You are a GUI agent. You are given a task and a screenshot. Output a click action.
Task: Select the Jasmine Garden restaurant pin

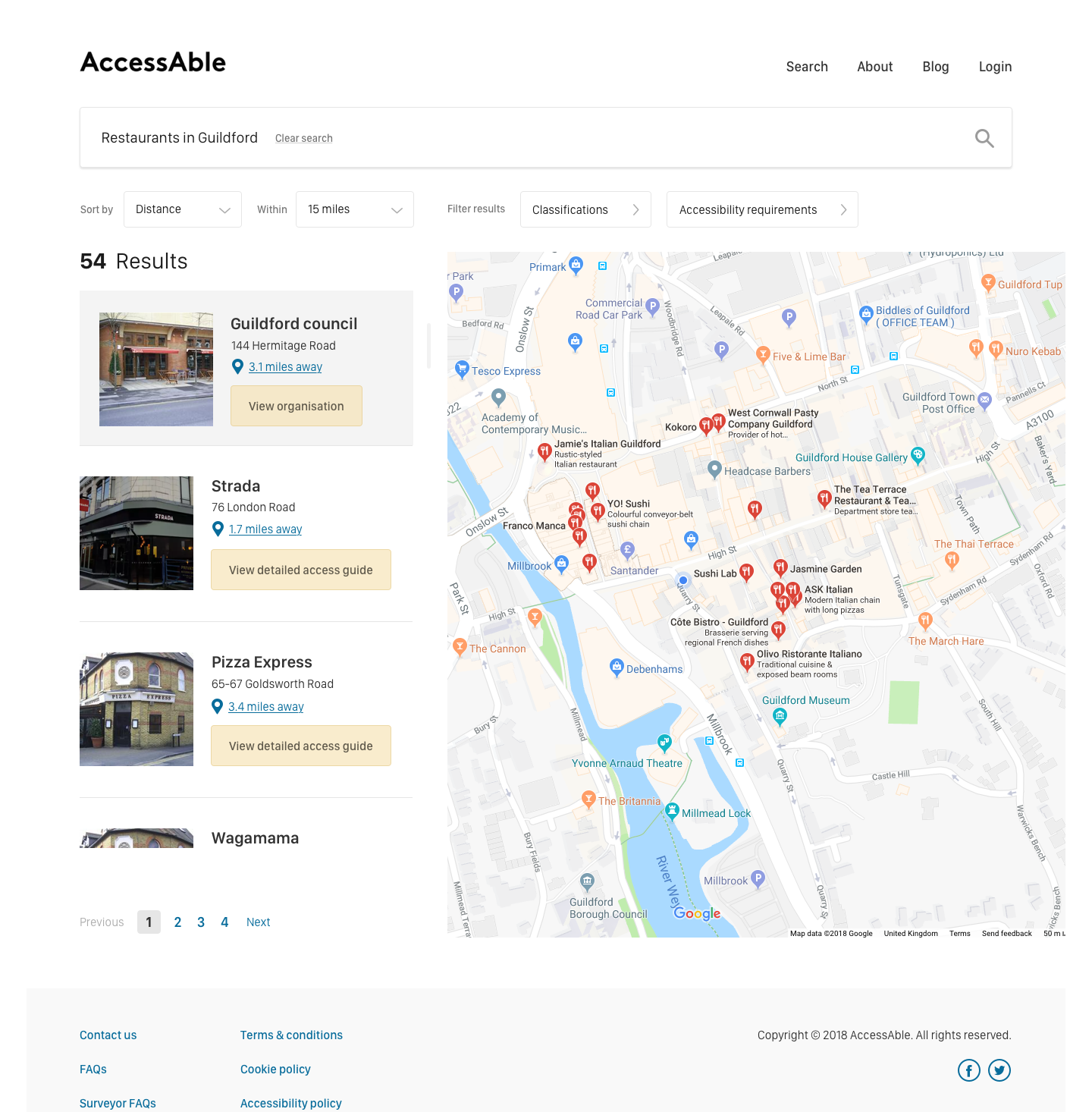click(x=780, y=568)
